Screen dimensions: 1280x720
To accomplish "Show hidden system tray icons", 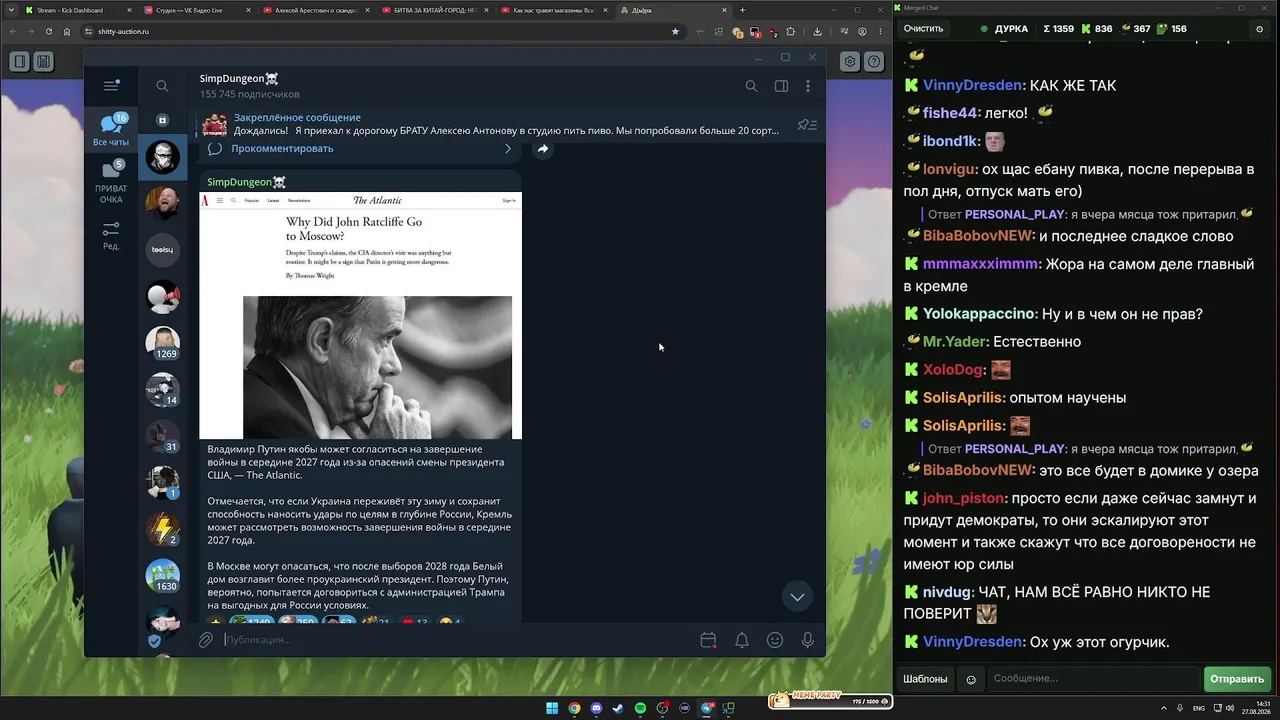I will (x=1164, y=708).
